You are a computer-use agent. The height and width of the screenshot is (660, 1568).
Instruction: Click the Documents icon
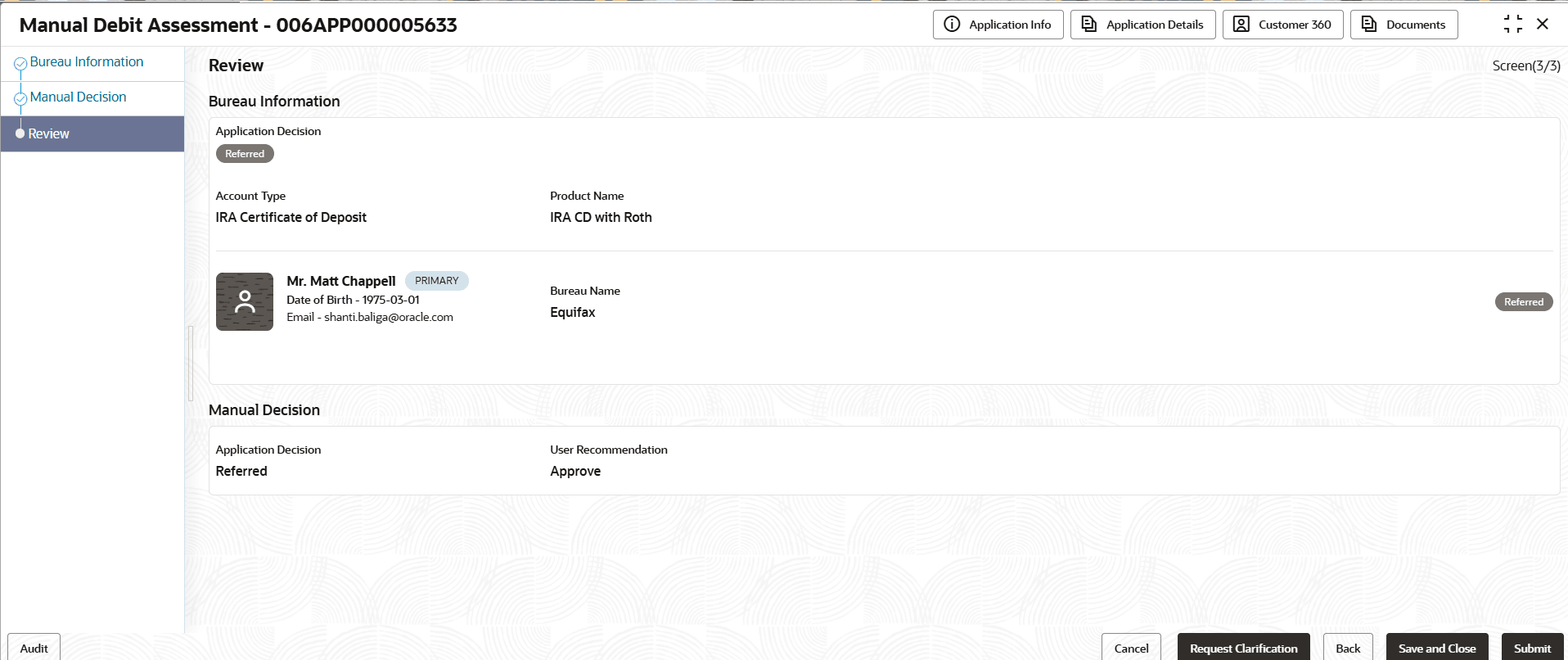[x=1369, y=25]
